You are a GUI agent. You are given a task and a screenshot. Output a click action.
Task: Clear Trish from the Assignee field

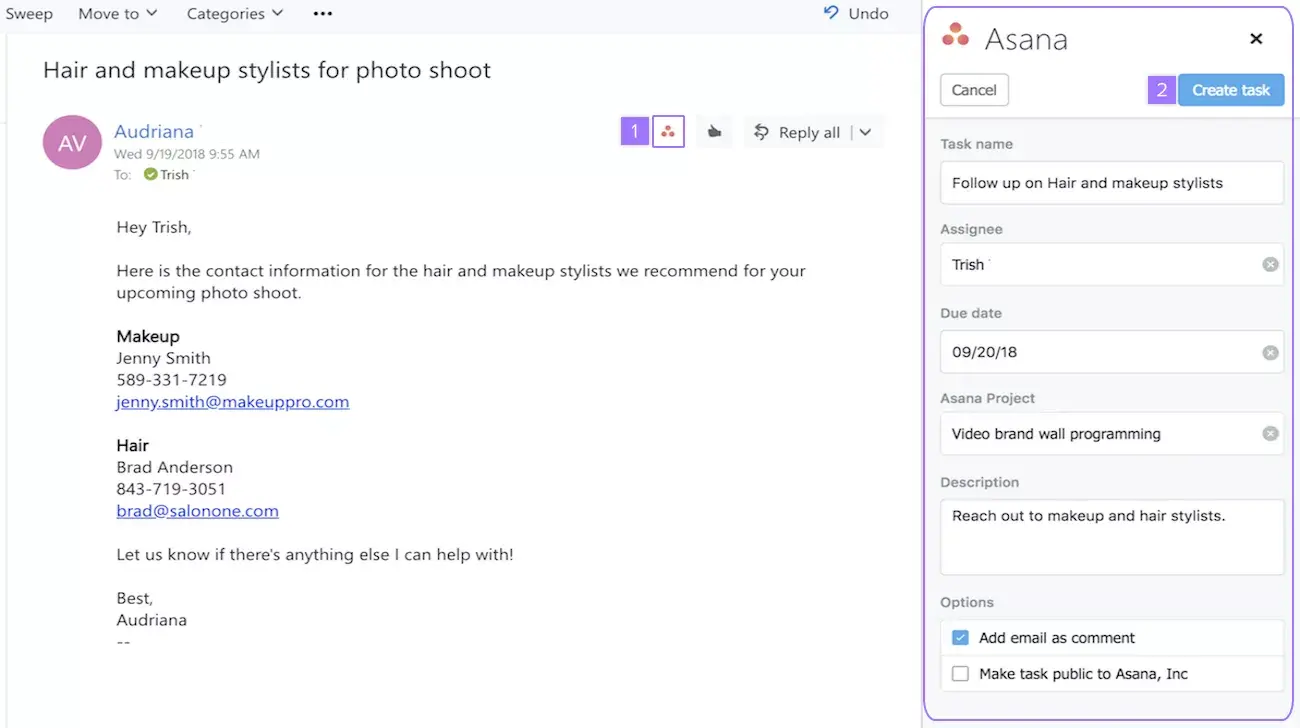tap(1270, 264)
